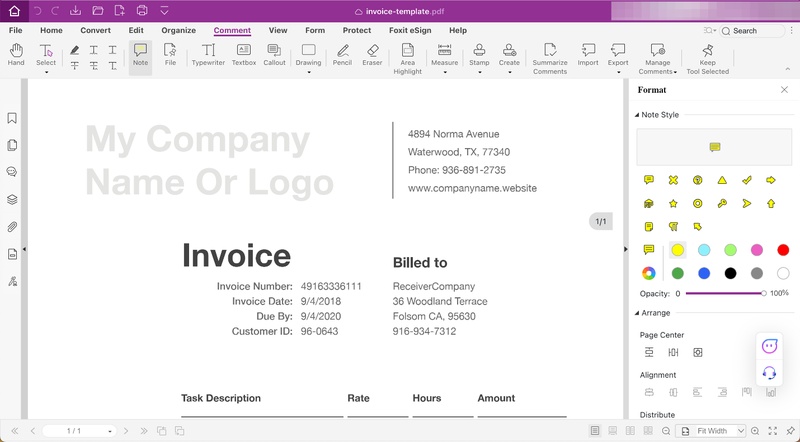Select the Typewriter tool

pos(208,55)
